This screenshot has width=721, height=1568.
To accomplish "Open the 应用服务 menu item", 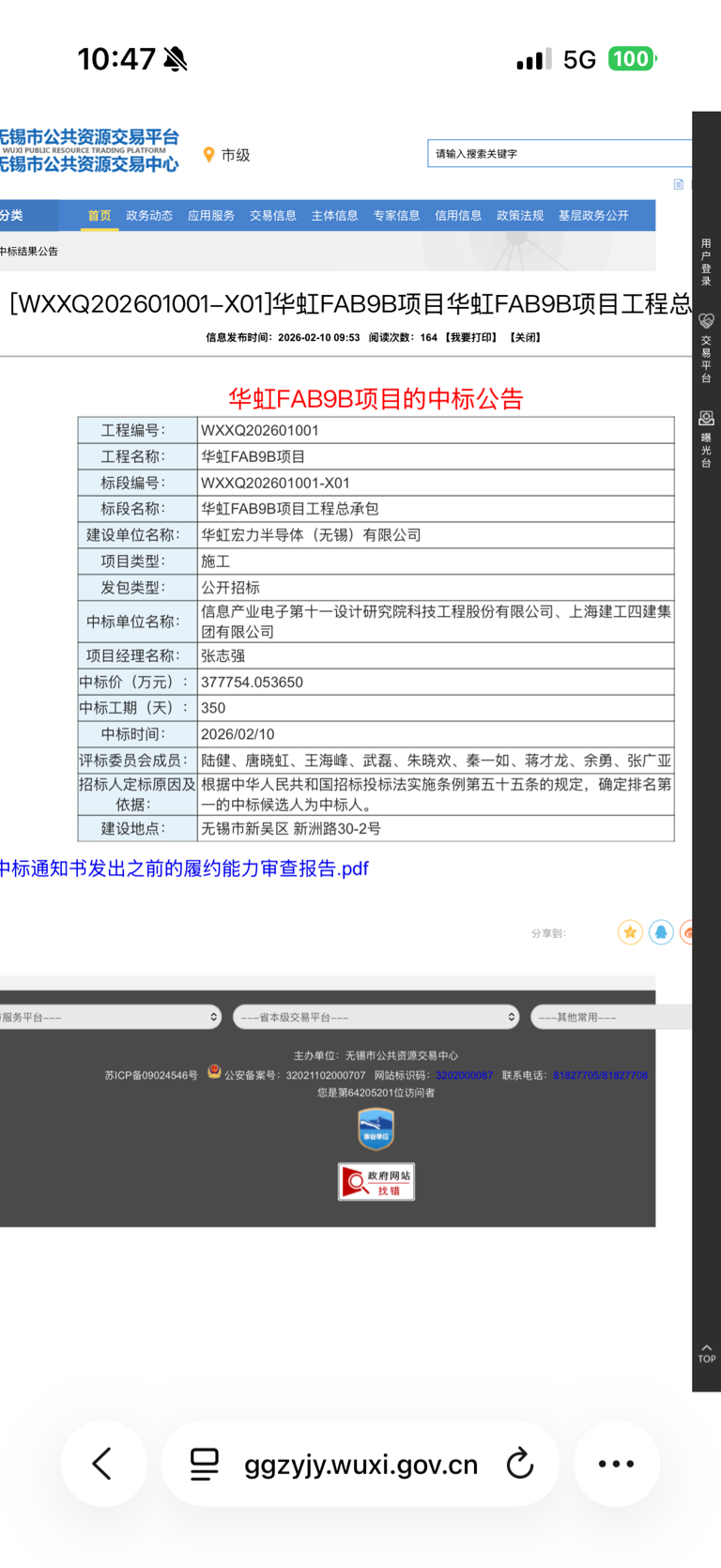I will click(211, 216).
